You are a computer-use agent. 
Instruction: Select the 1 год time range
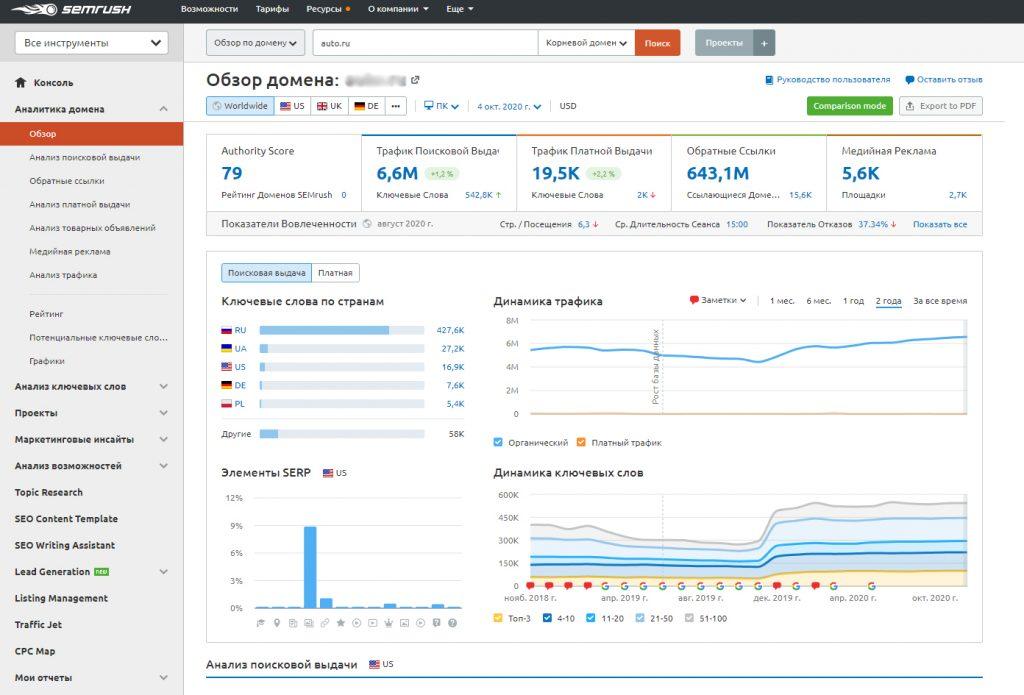point(853,300)
